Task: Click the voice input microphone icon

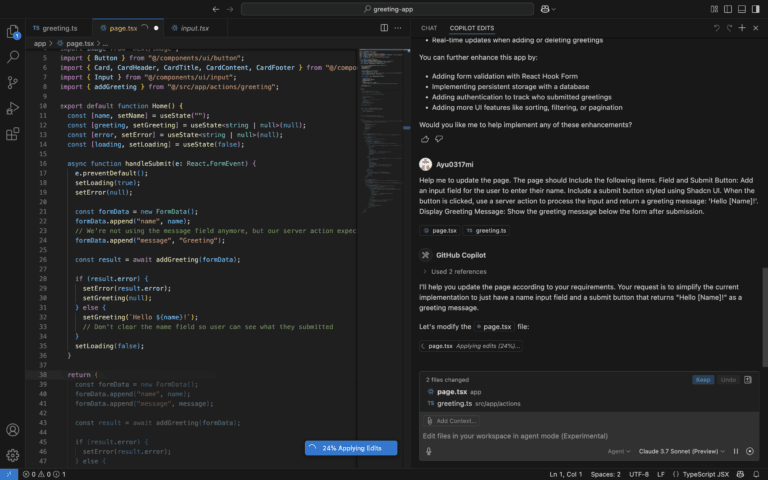Action: 428,452
